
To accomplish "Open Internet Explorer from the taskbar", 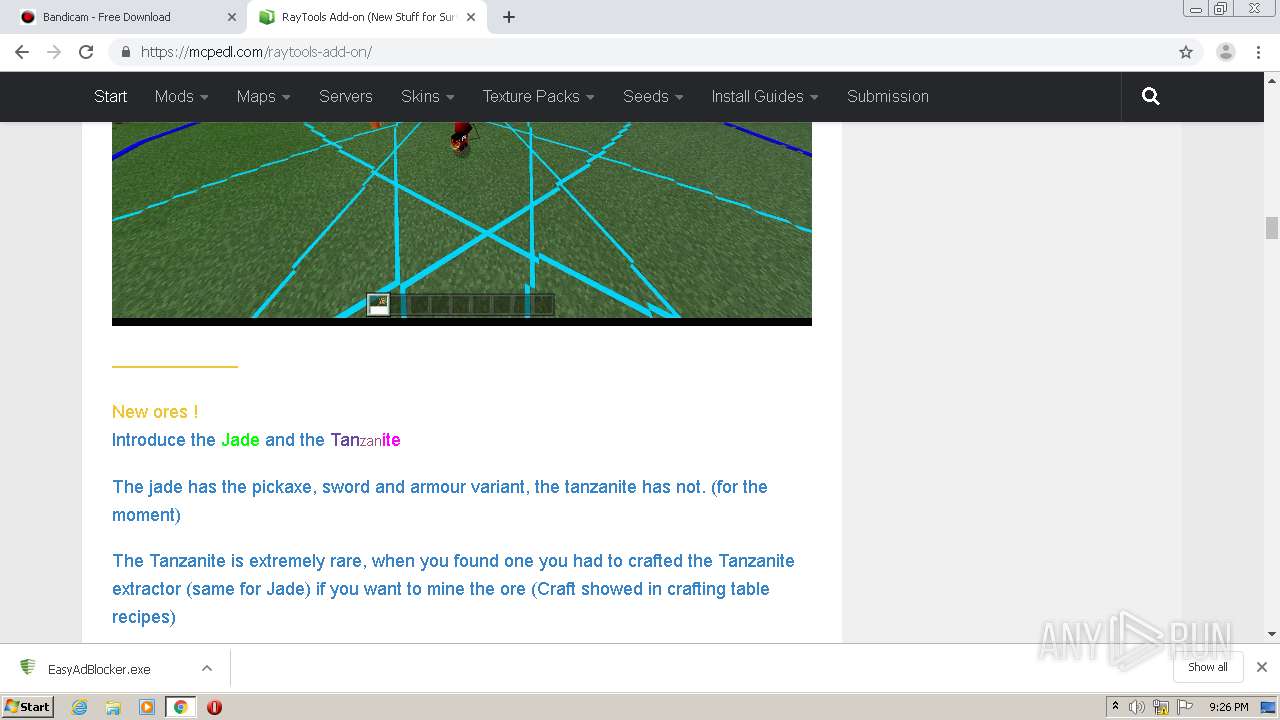I will 79,707.
